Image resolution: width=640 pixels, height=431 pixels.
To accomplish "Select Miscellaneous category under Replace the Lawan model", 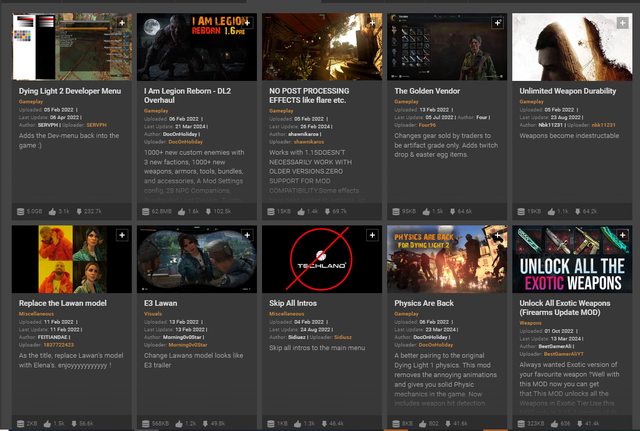I will pos(39,314).
